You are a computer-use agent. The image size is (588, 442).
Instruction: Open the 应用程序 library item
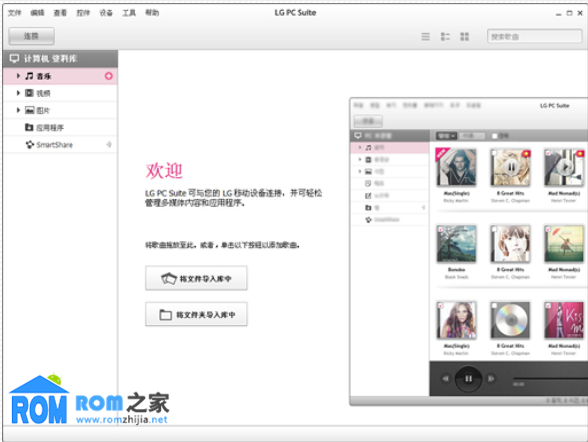[60, 127]
